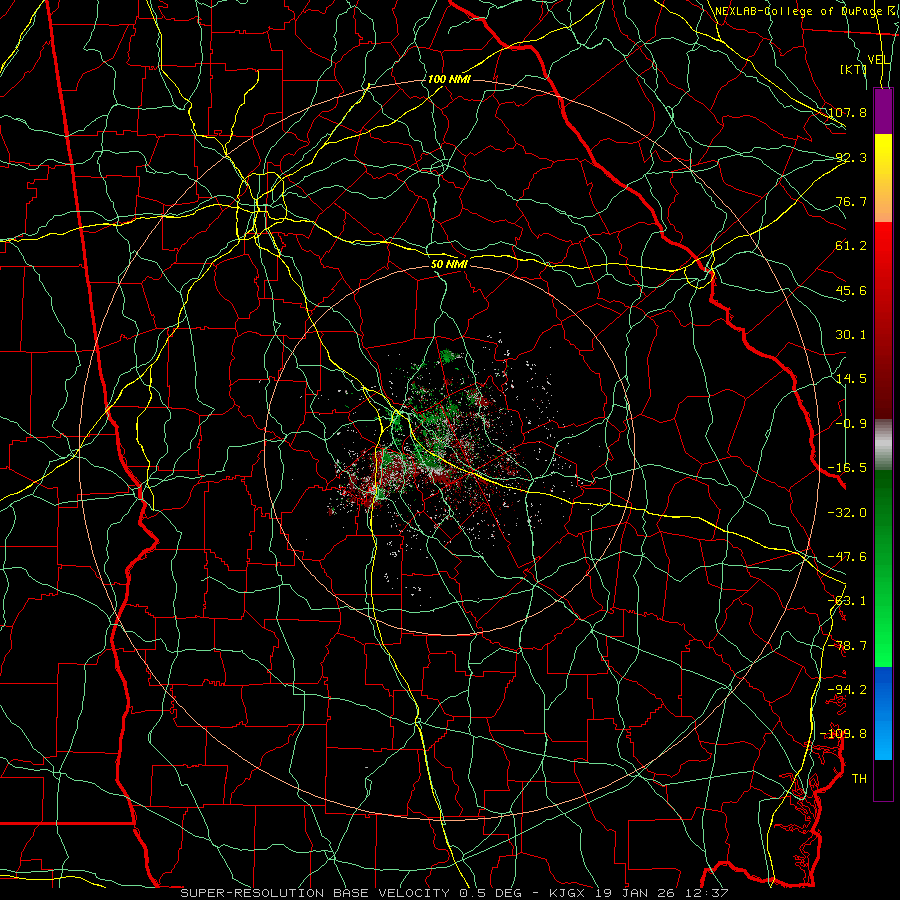
Task: Select the 61.2 velocity scale value
Action: [851, 246]
